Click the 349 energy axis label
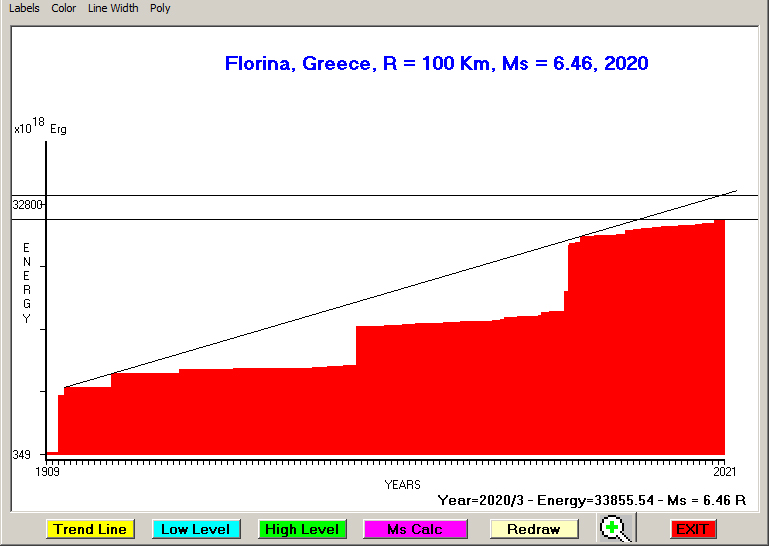The width and height of the screenshot is (769, 546). 21,455
